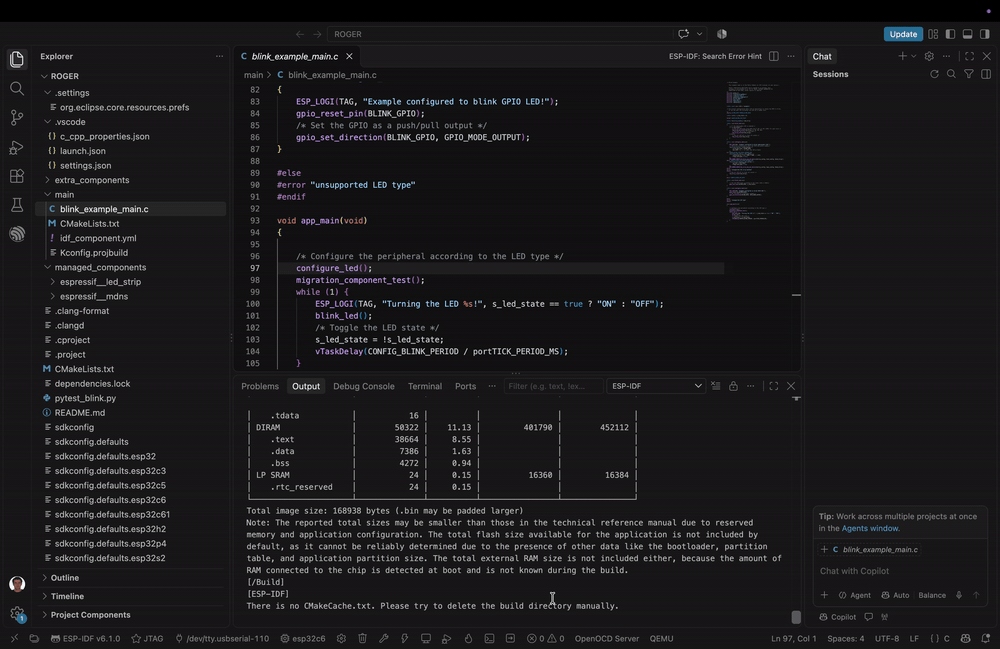
Task: Click the full clean trash icon
Action: tap(362, 638)
